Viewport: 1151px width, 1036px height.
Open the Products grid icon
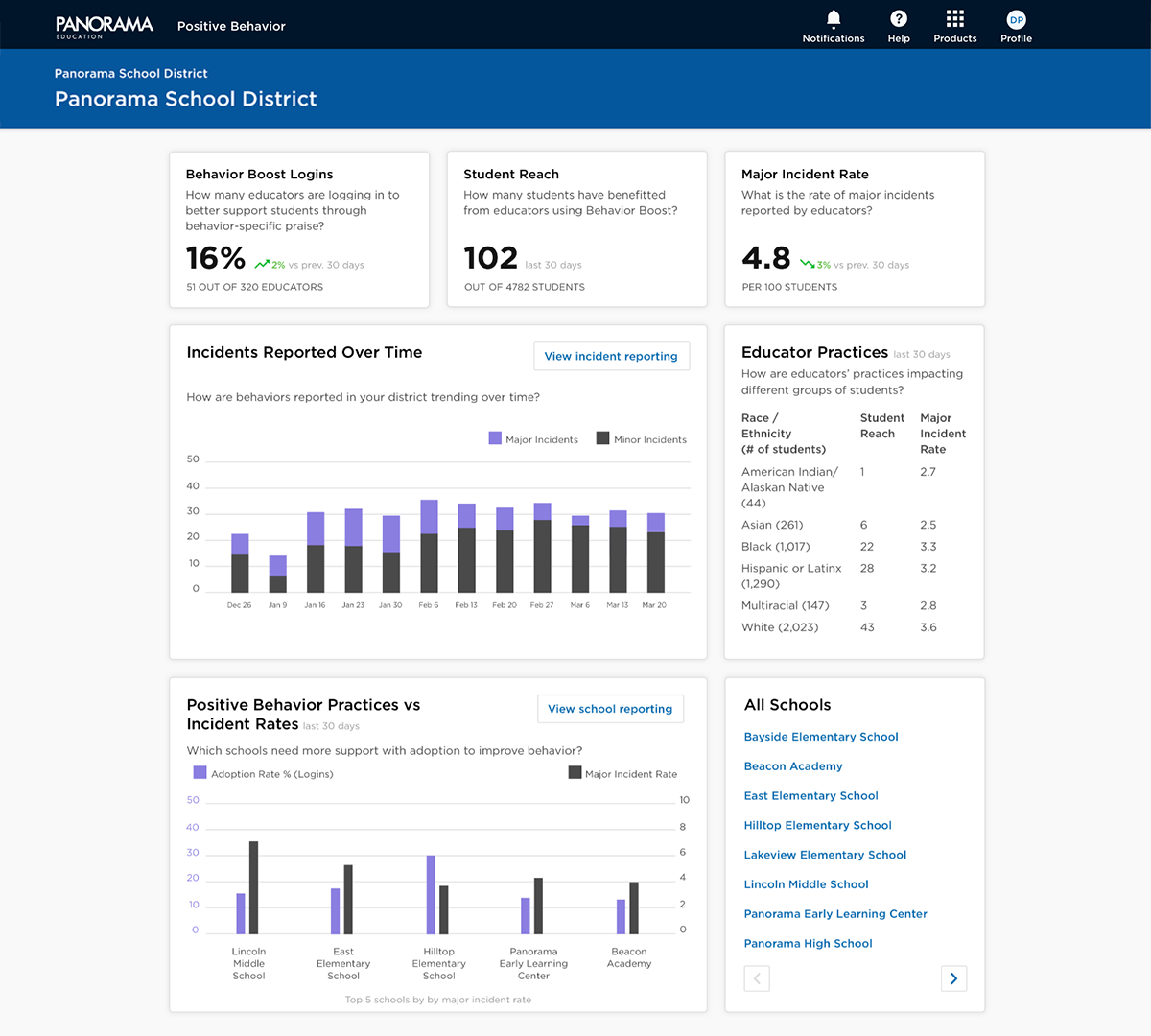[955, 18]
